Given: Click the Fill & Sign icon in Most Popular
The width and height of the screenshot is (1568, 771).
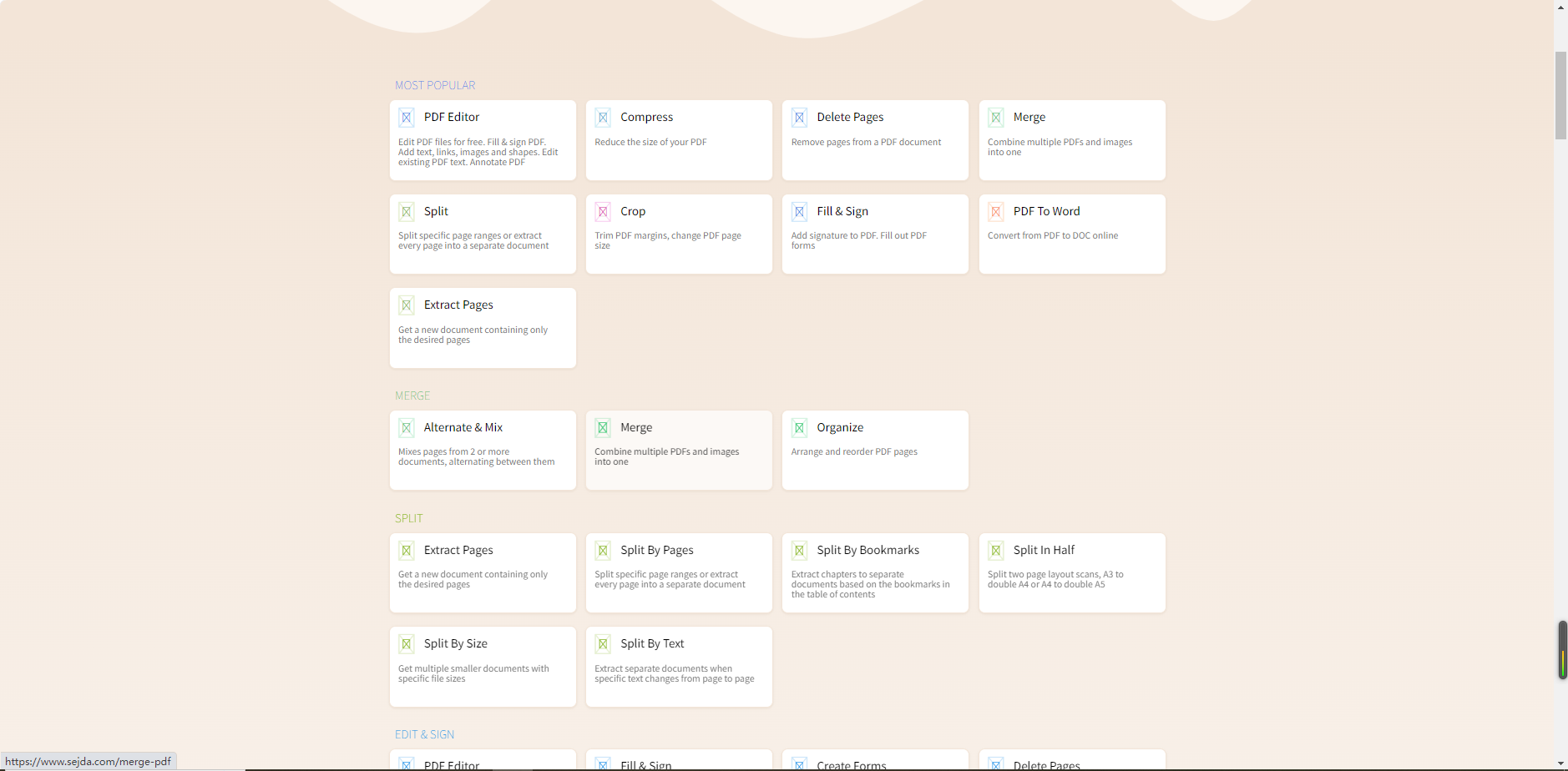Looking at the screenshot, I should click(x=800, y=212).
